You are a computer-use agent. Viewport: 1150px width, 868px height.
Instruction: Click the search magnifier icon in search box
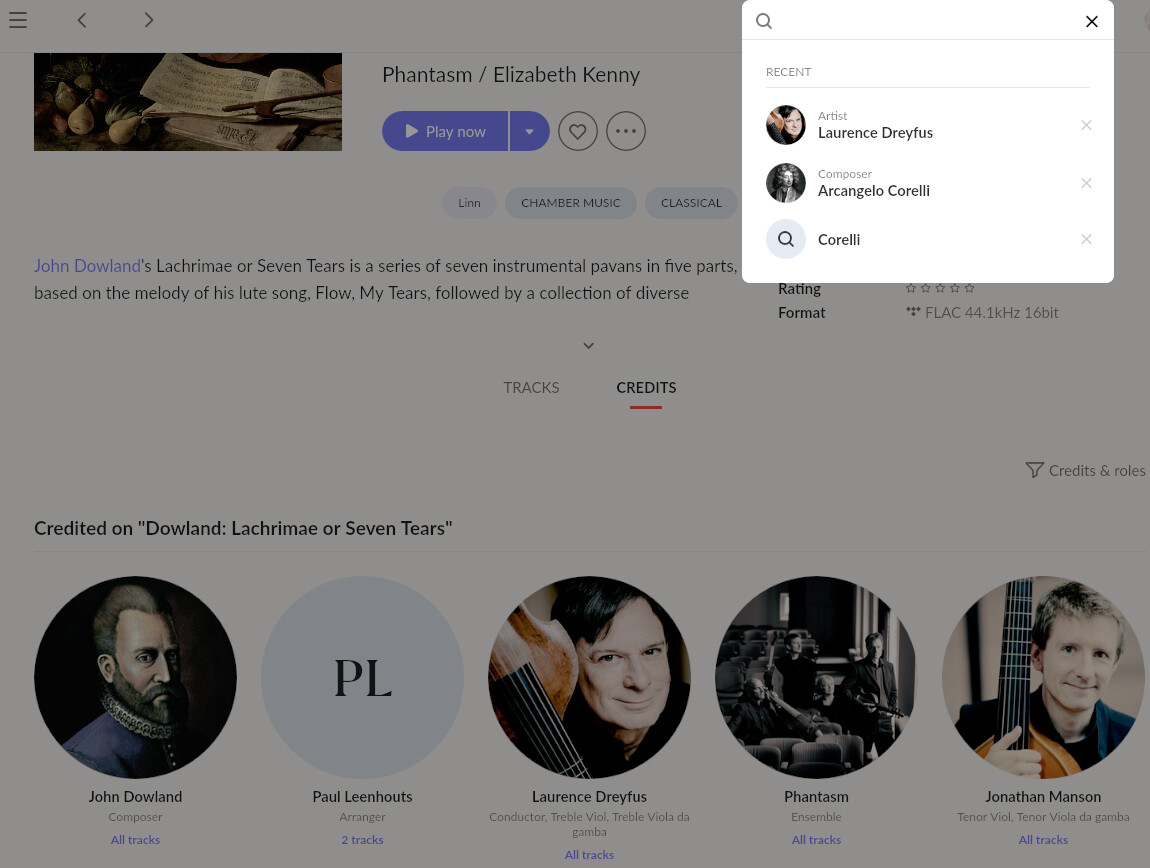[763, 21]
